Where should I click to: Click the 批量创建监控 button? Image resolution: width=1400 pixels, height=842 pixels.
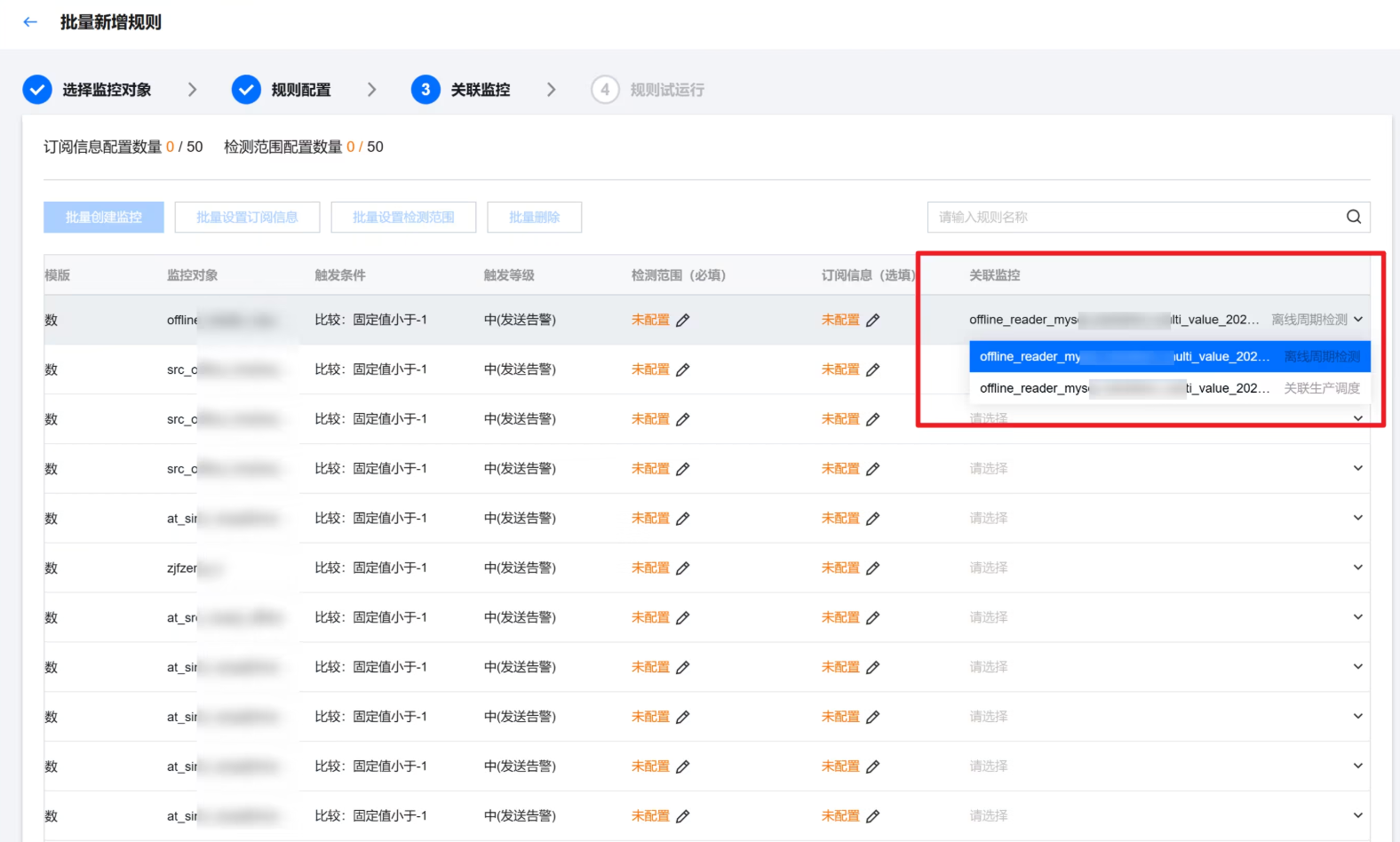(x=104, y=217)
